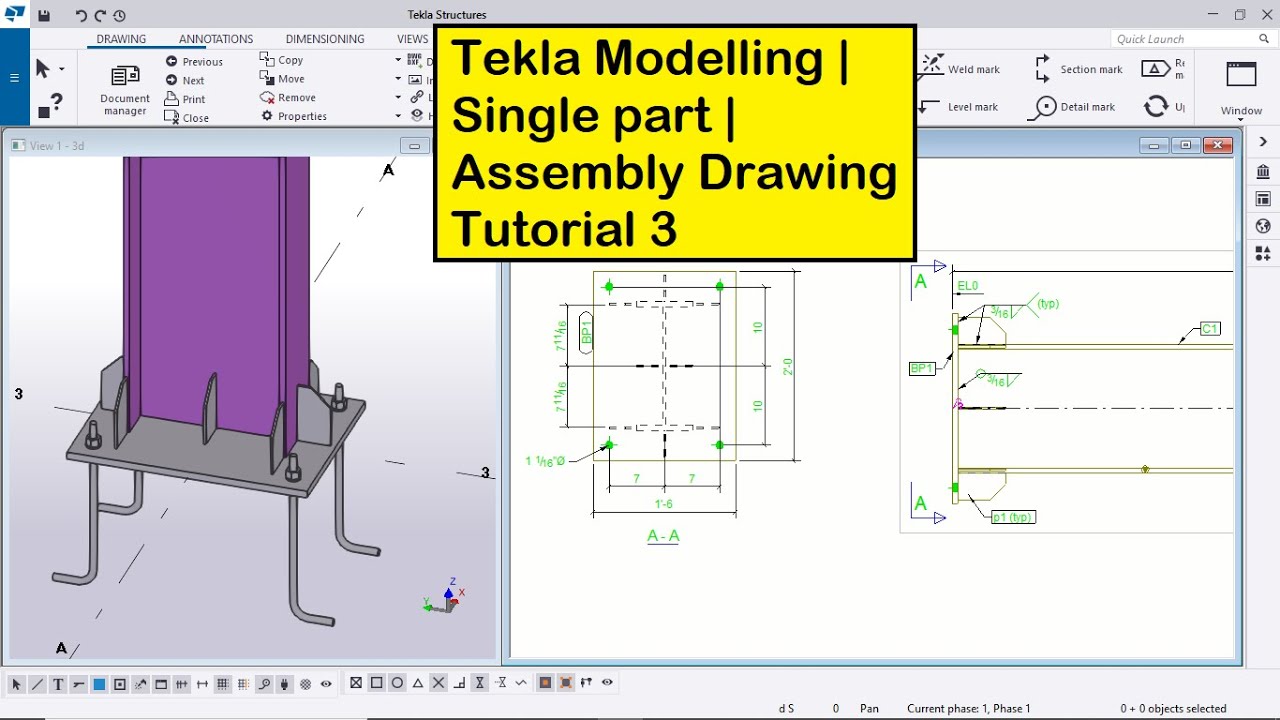
Task: Click the revision mark icon
Action: tap(1155, 68)
